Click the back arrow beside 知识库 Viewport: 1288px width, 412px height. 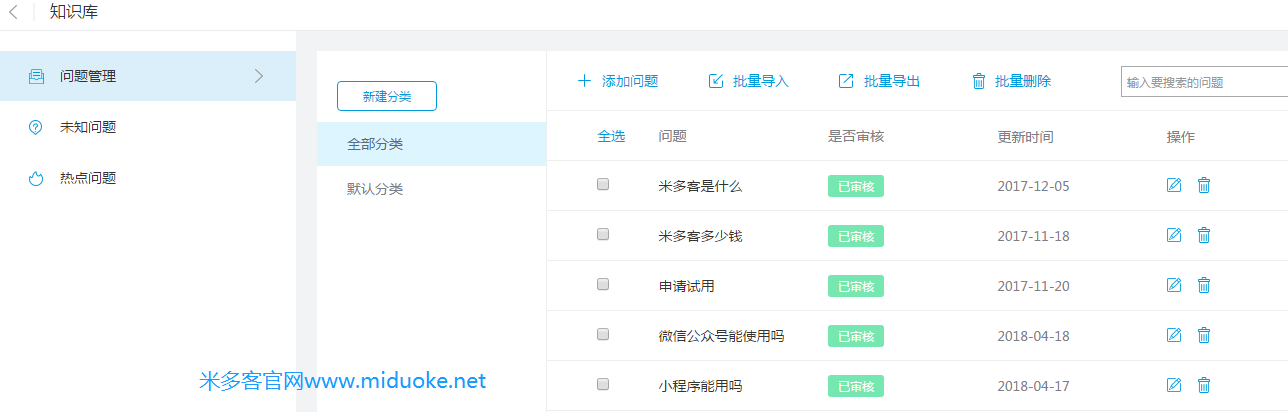[x=14, y=13]
